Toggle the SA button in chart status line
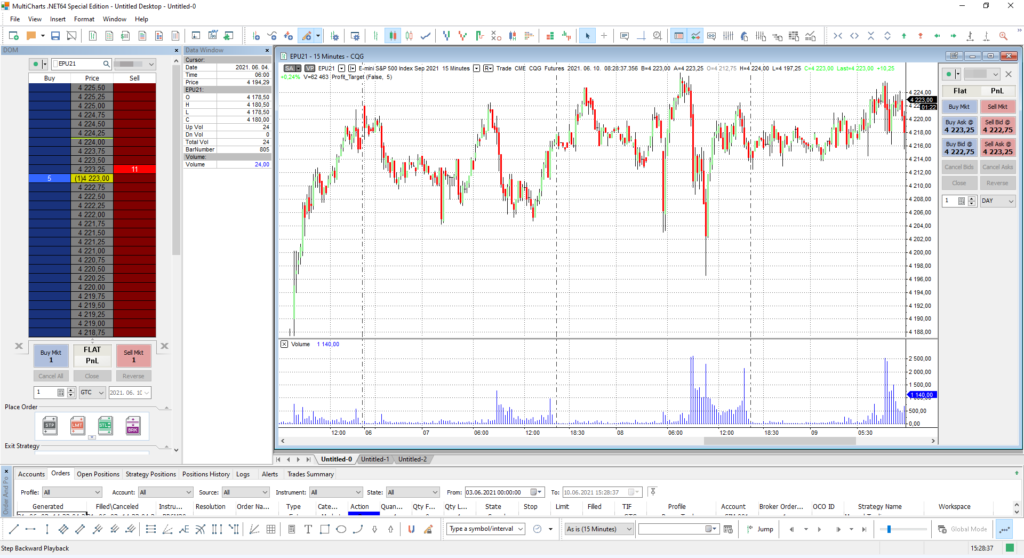1024x558 pixels. click(x=287, y=68)
